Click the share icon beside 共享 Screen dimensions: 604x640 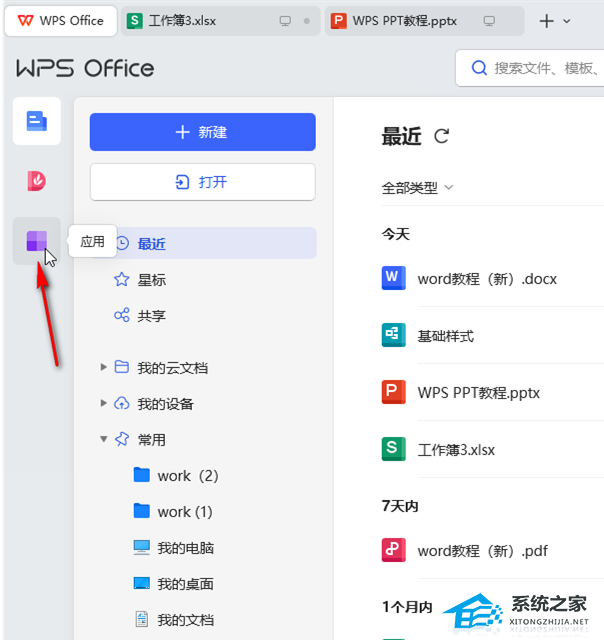point(122,315)
